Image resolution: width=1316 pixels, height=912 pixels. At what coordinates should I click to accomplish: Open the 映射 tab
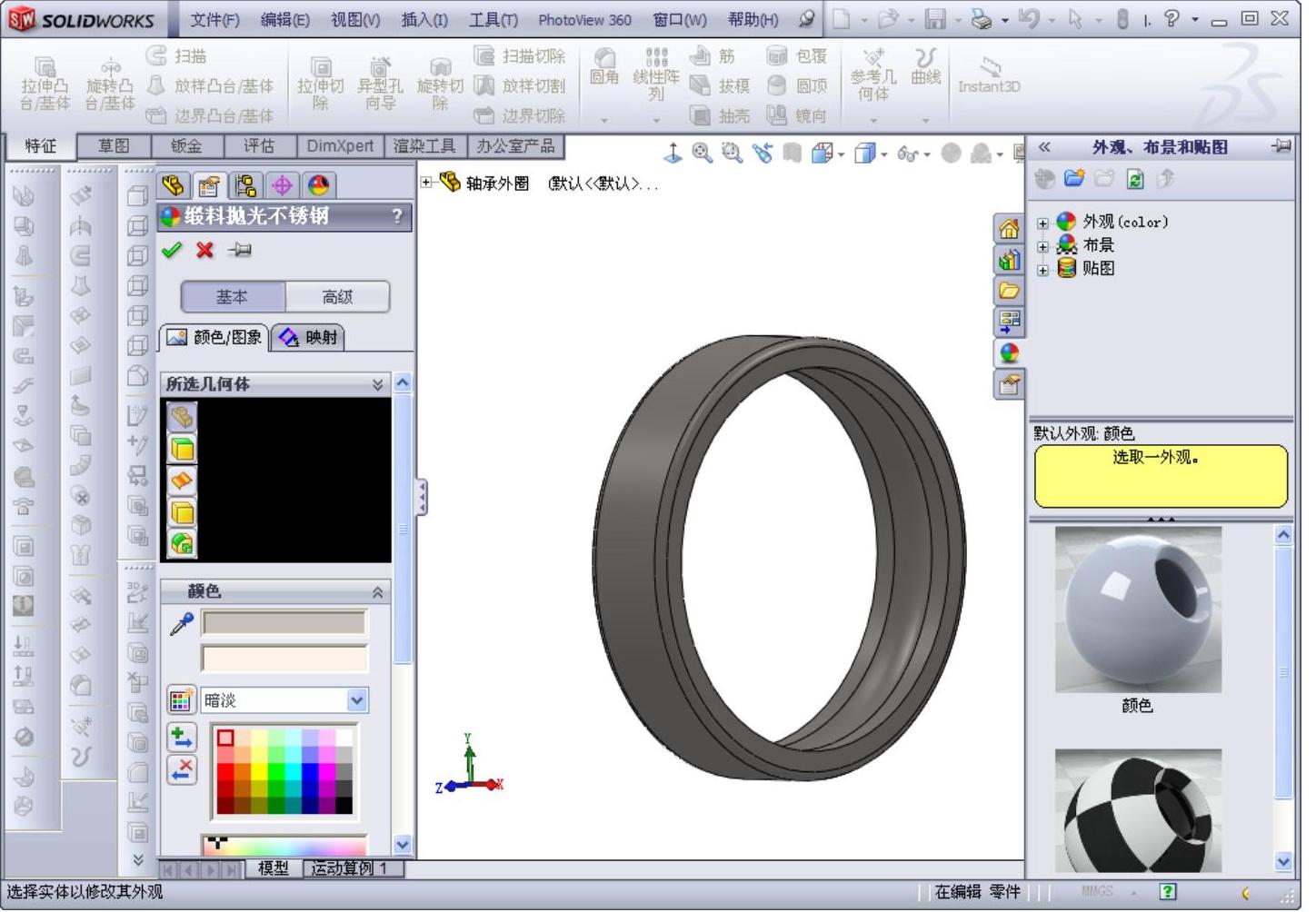(x=308, y=338)
